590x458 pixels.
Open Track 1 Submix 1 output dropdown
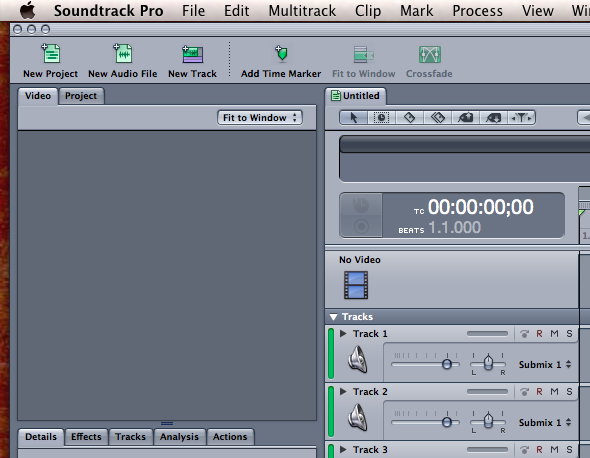pos(545,365)
